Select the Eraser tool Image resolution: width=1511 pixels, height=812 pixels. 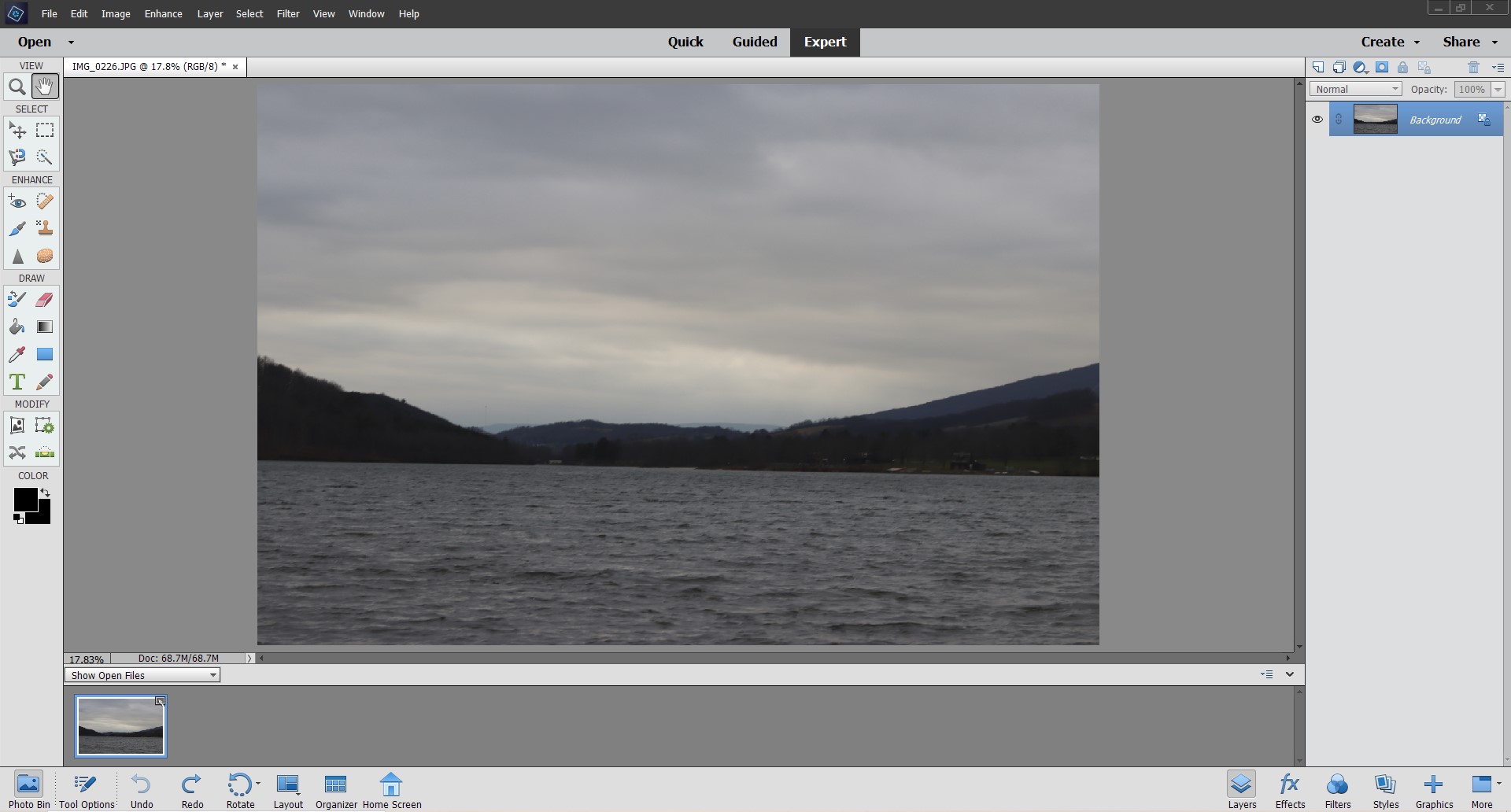tap(44, 300)
